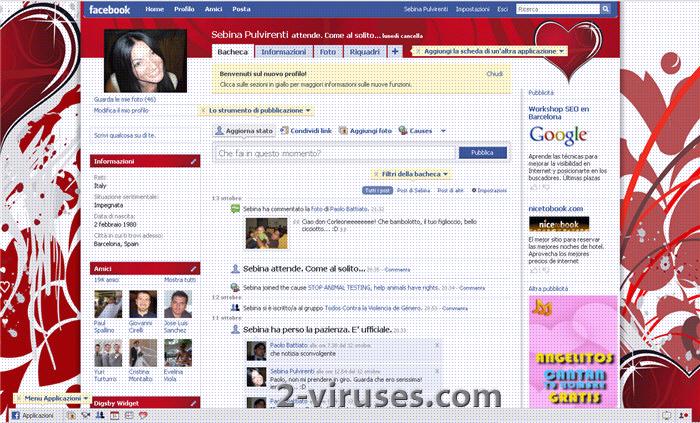Click the Facebook Applicazioni icon in bottom bar
This screenshot has width=700, height=423.
pos(16,415)
